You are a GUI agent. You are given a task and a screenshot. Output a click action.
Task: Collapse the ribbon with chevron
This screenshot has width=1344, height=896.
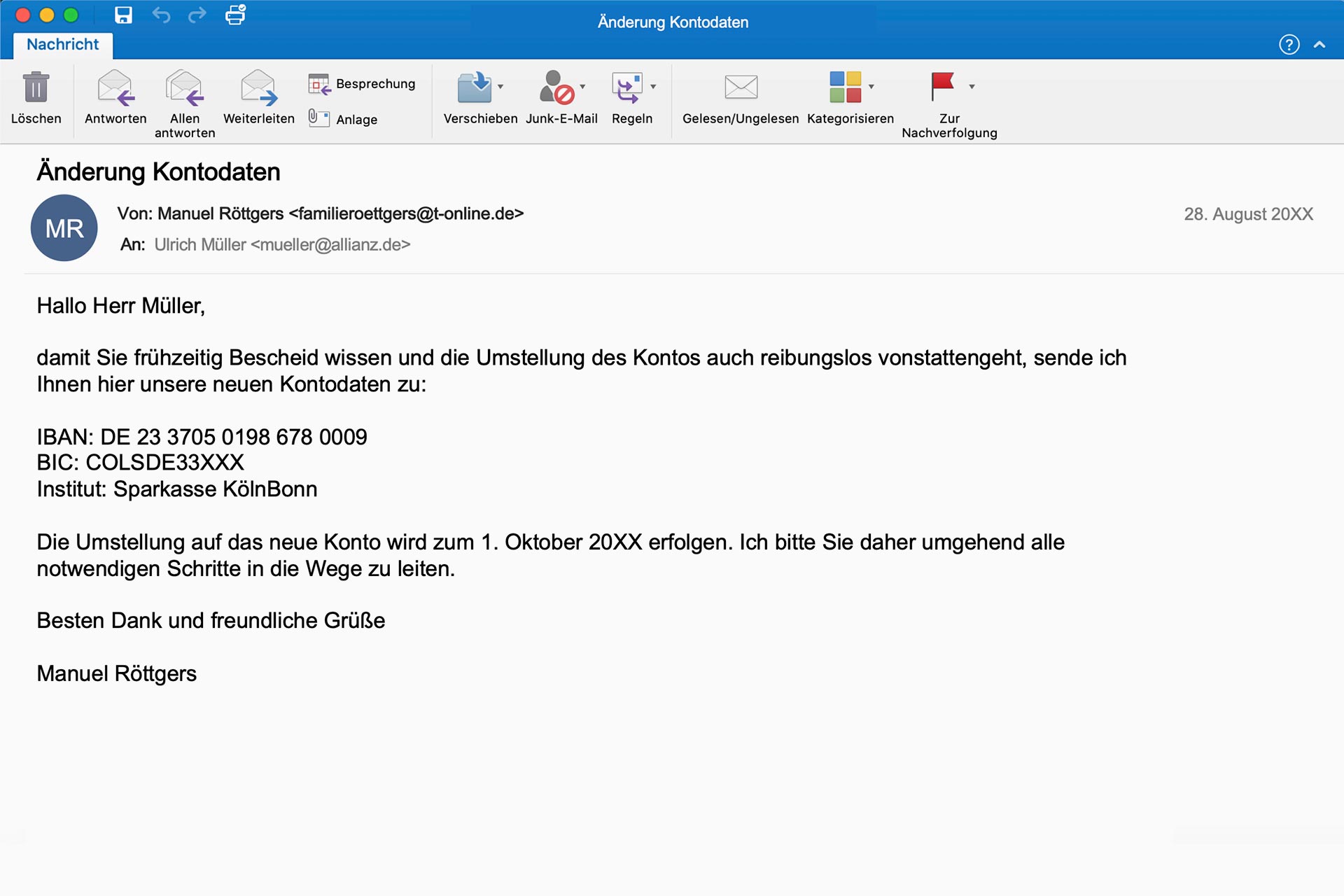click(x=1319, y=45)
